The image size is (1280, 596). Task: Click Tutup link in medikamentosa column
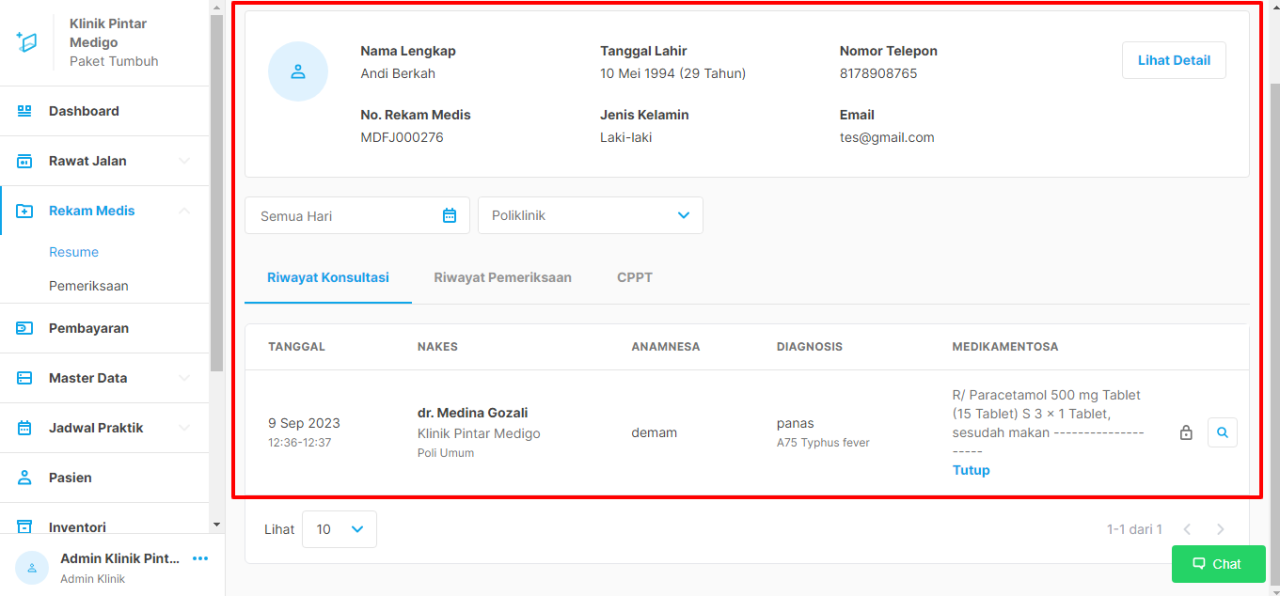click(971, 470)
